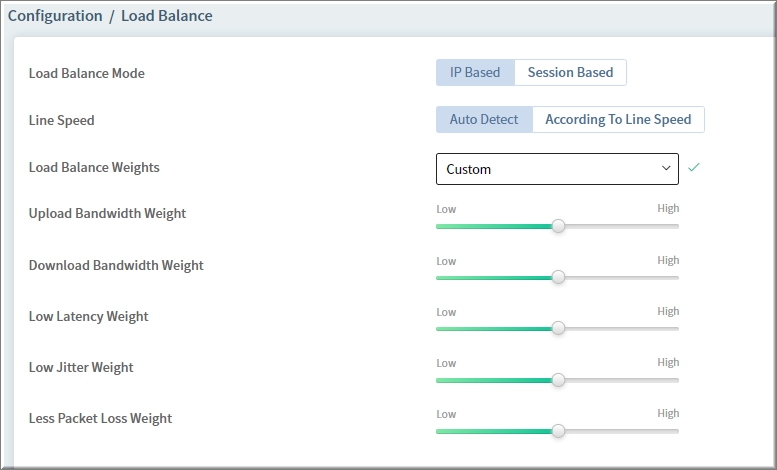Screen dimensions: 777x470
Task: Click the Load Balance Weights label
Action: pyautogui.click(x=94, y=168)
